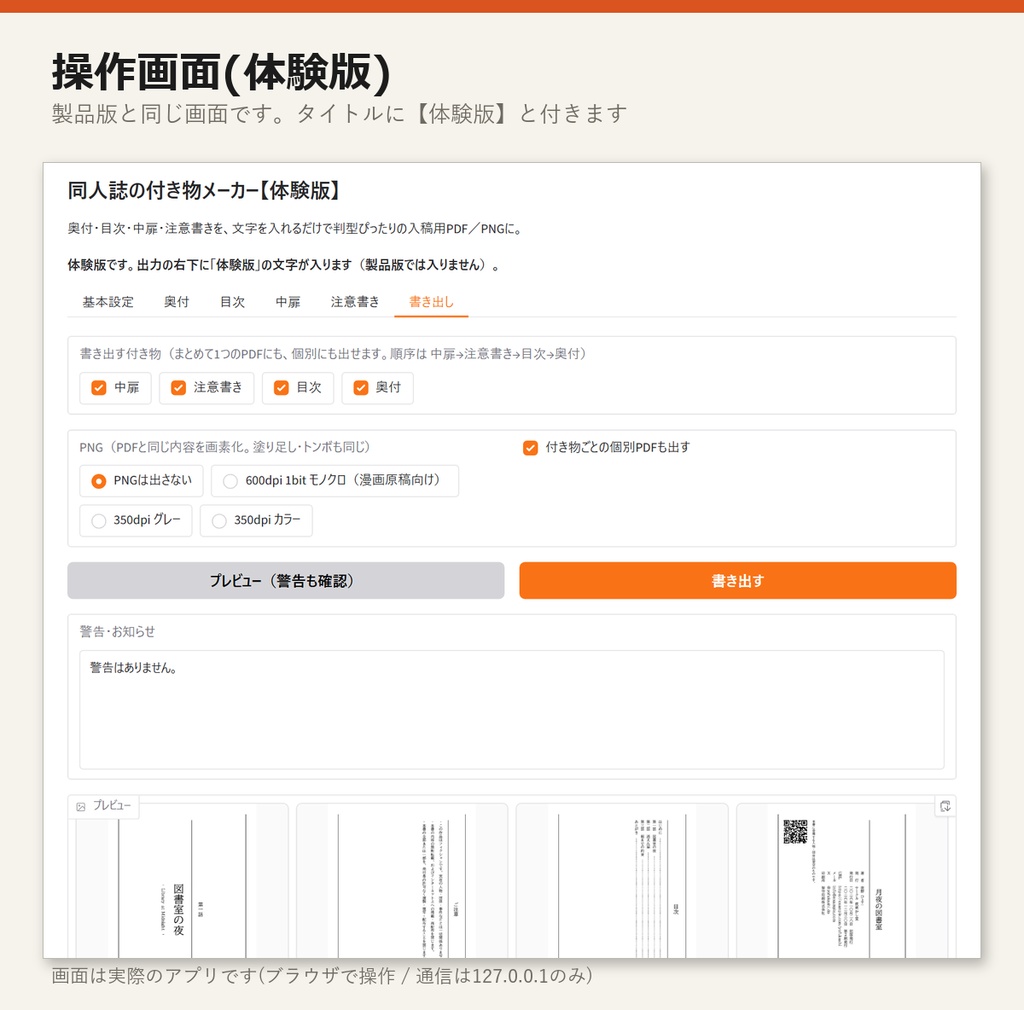Toggle the 注意書き export checkbox
1024x1010 pixels.
tap(178, 388)
